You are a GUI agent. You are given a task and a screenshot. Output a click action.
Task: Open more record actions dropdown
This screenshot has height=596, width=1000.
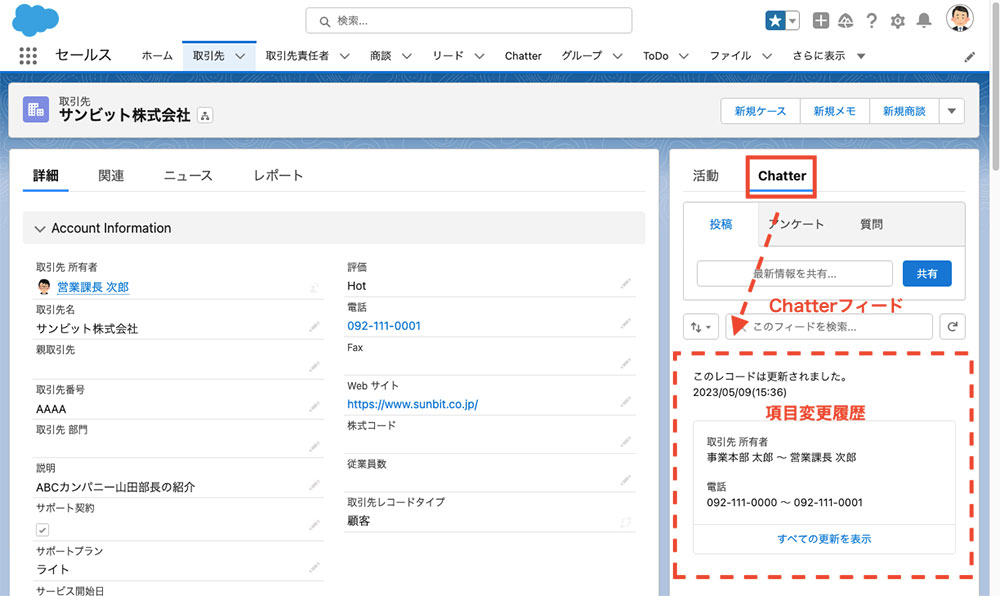pyautogui.click(x=952, y=111)
